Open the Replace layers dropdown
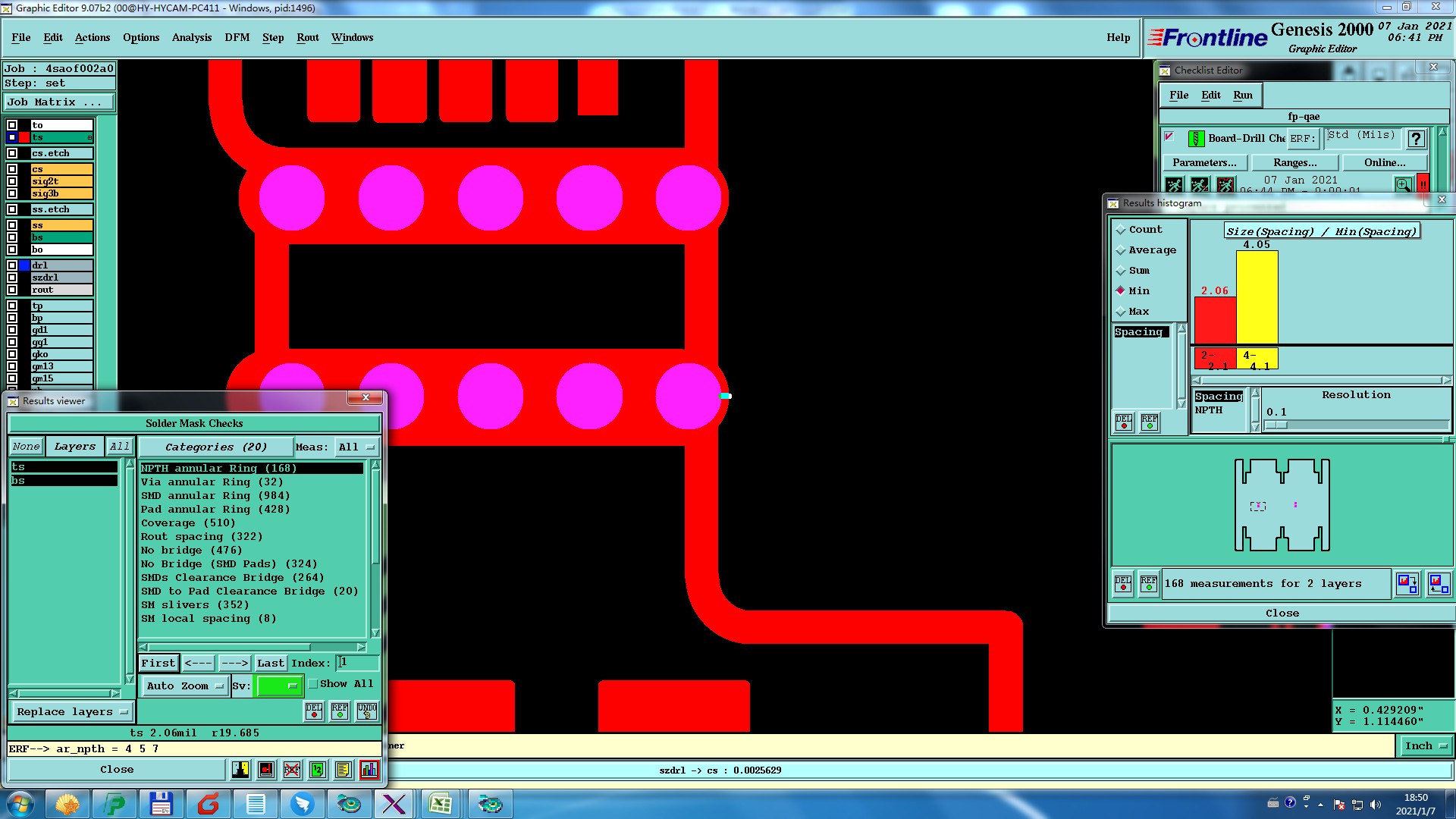 [x=72, y=712]
